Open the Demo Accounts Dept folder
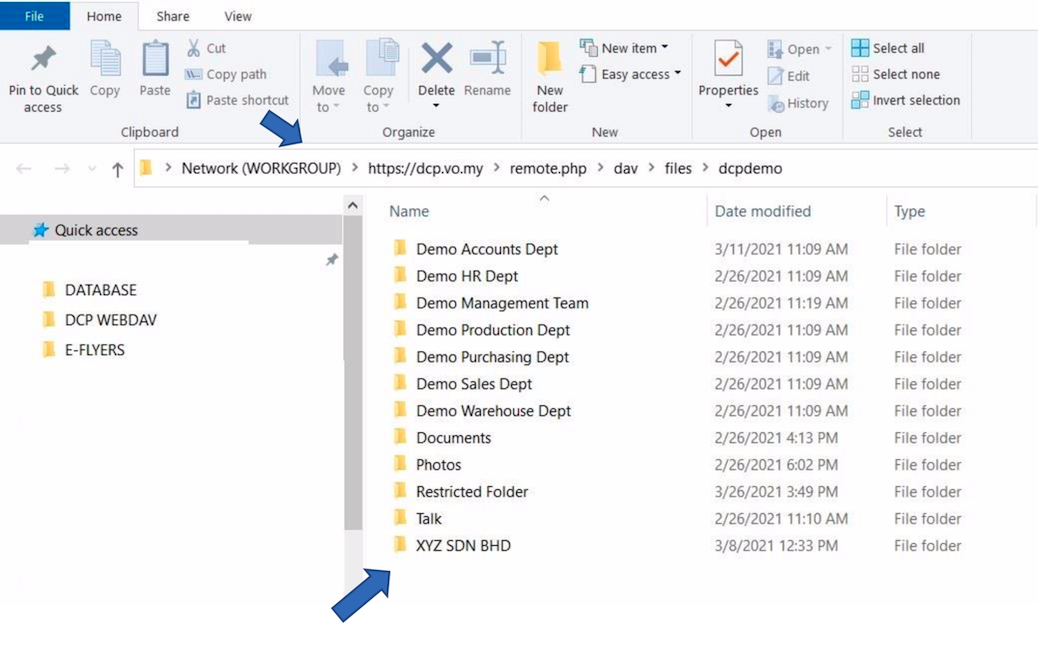This screenshot has width=1040, height=653. (x=487, y=249)
